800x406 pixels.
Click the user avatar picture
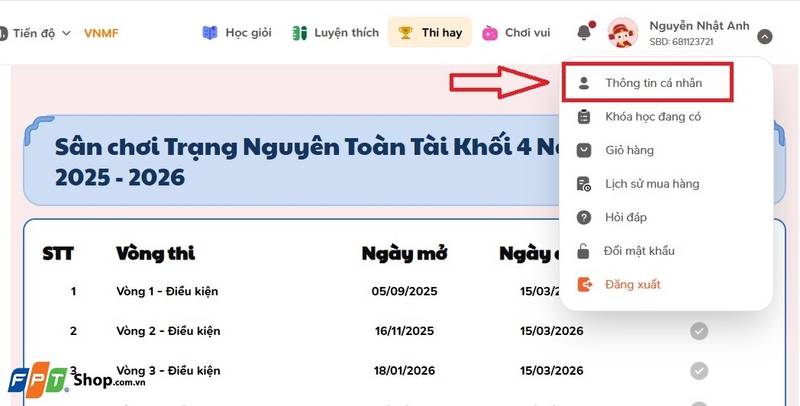point(622,33)
